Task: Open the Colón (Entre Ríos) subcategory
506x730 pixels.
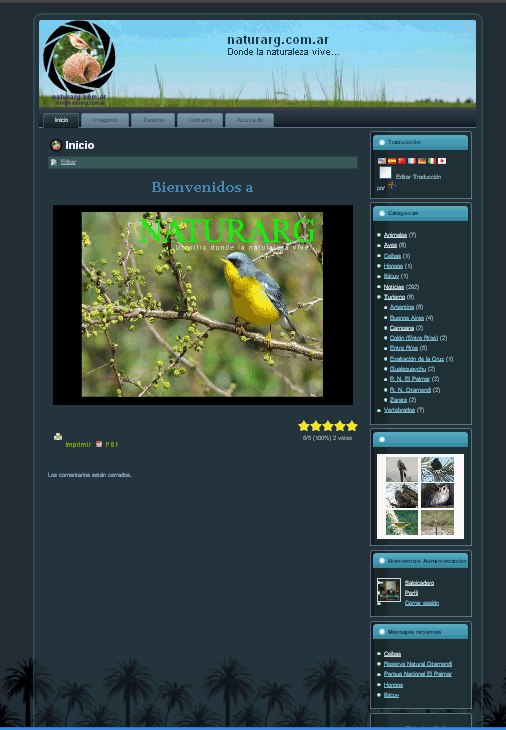Action: [x=414, y=338]
